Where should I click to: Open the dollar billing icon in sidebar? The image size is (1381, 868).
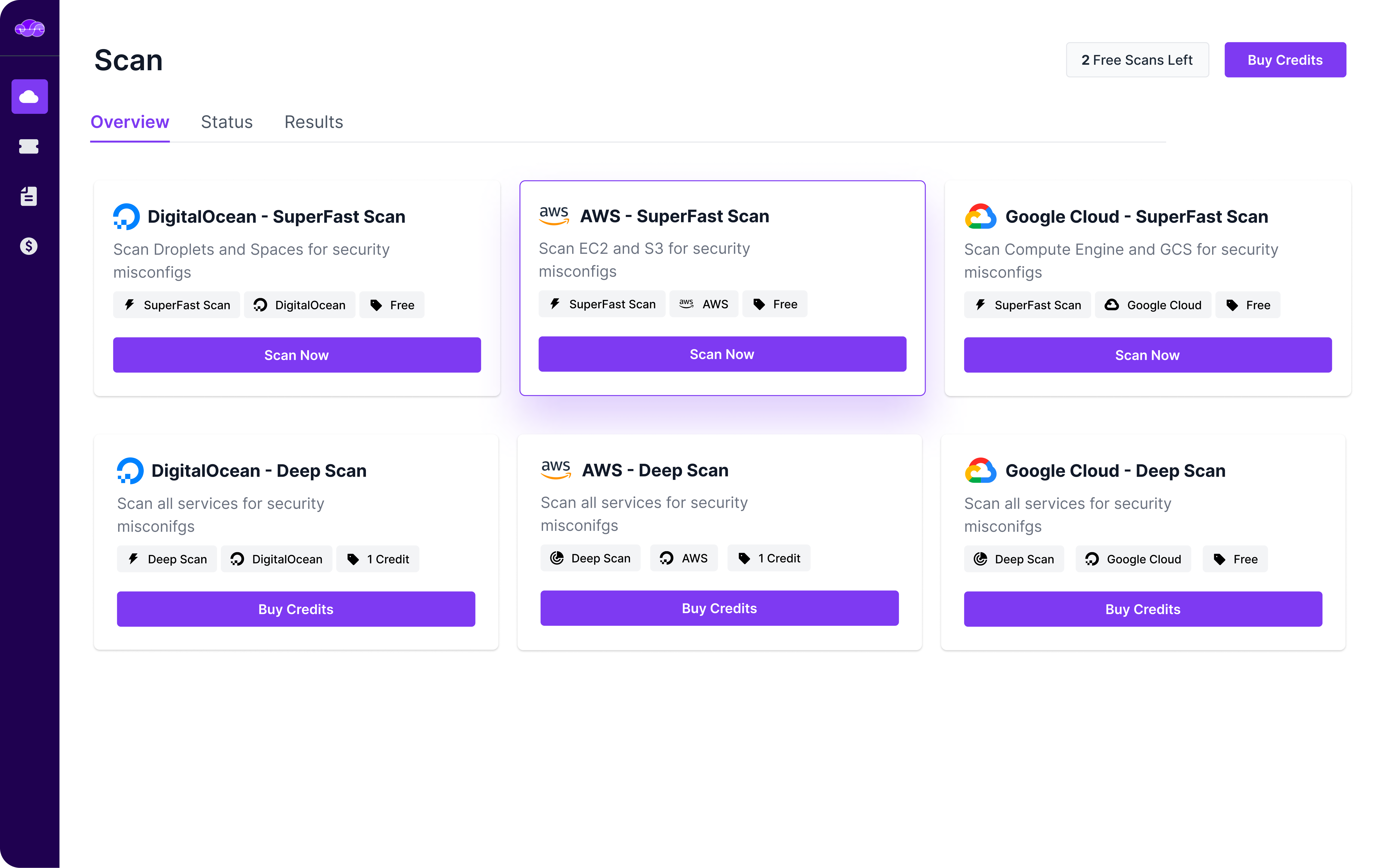(29, 246)
